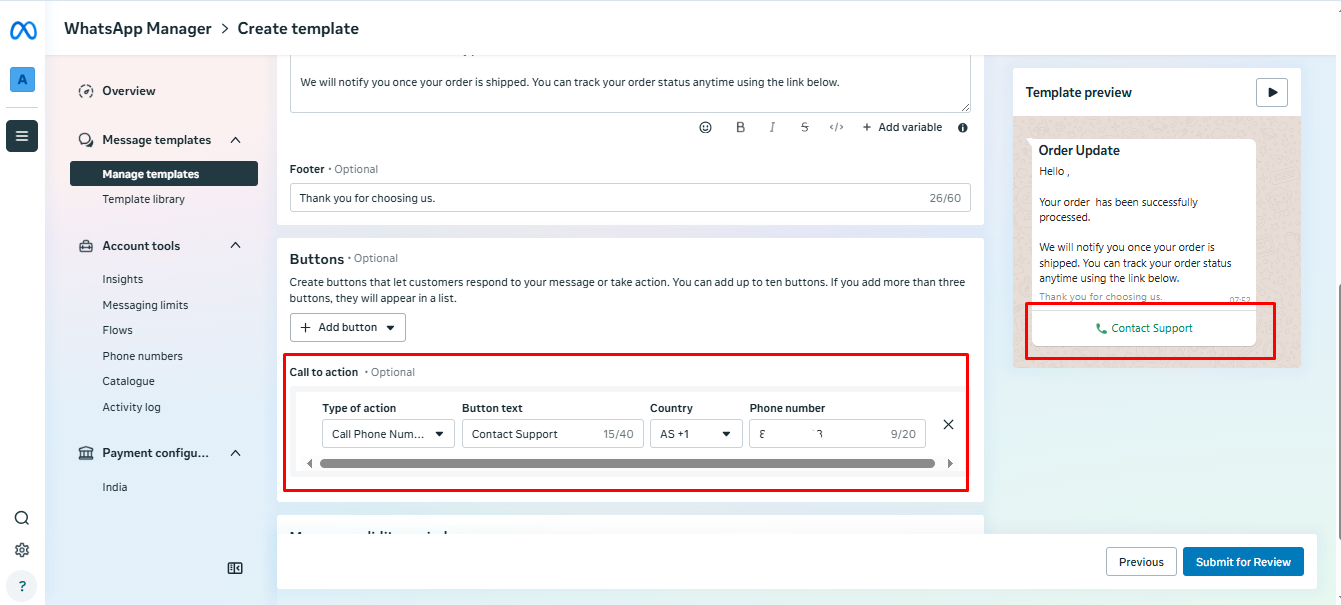Click the Phone number field

tap(837, 433)
